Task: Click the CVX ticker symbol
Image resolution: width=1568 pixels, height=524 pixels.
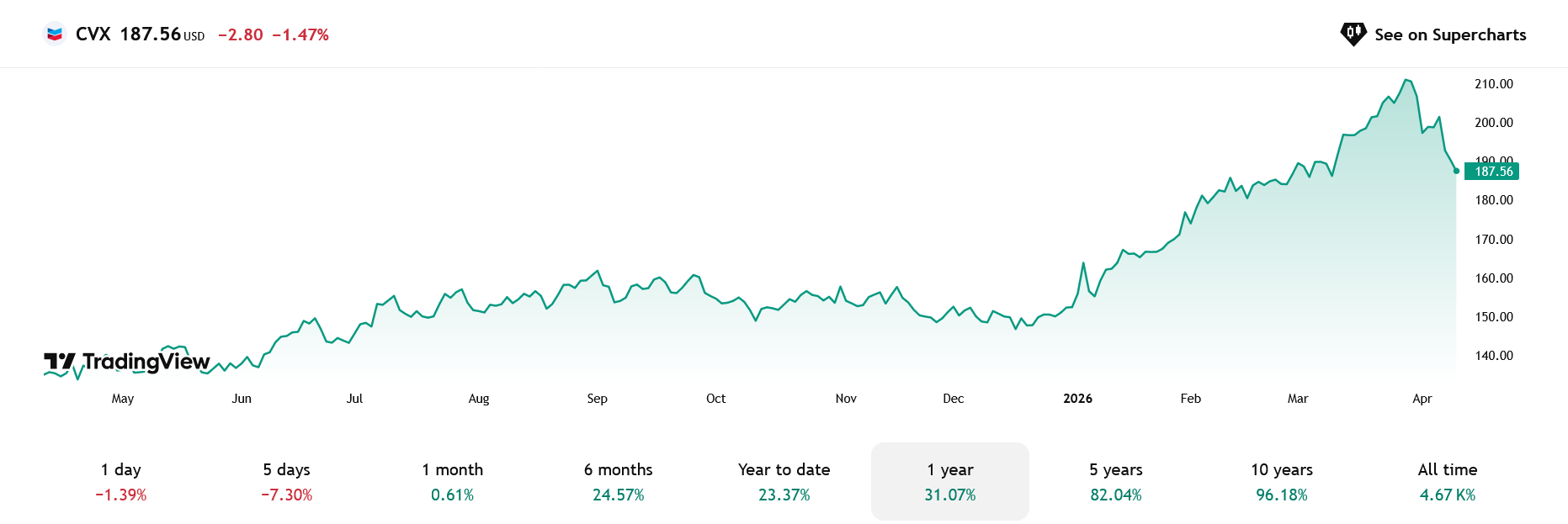Action: tap(93, 34)
